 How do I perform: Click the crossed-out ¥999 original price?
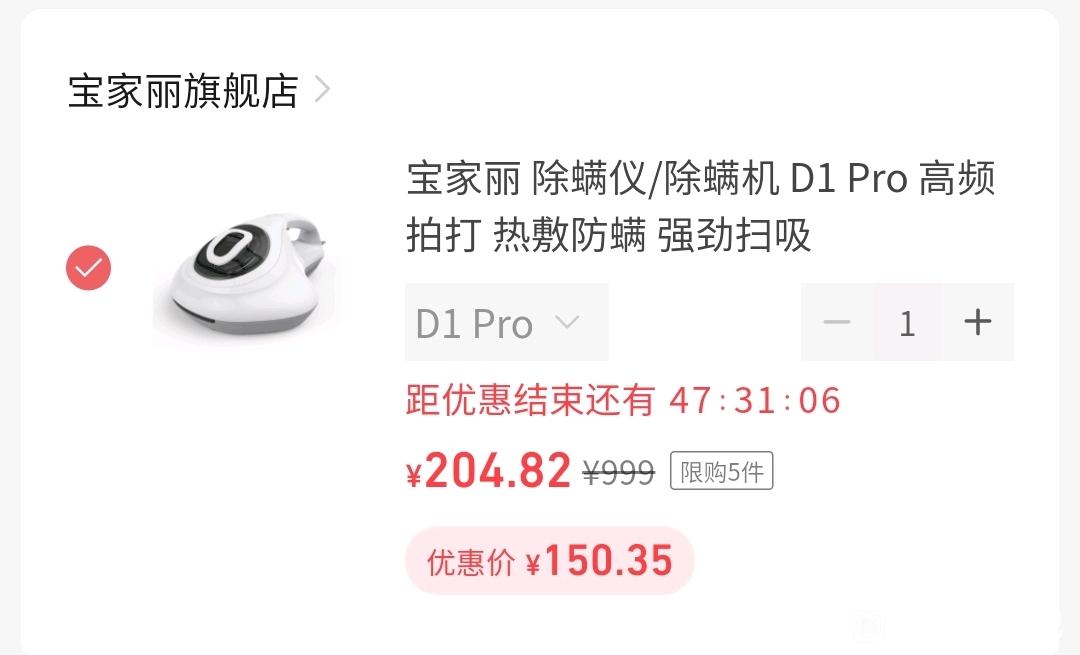pyautogui.click(x=619, y=472)
